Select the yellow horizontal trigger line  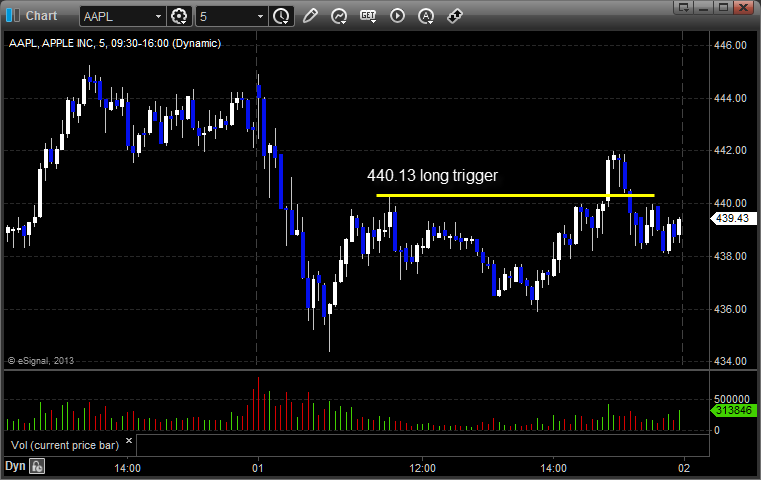[x=515, y=196]
